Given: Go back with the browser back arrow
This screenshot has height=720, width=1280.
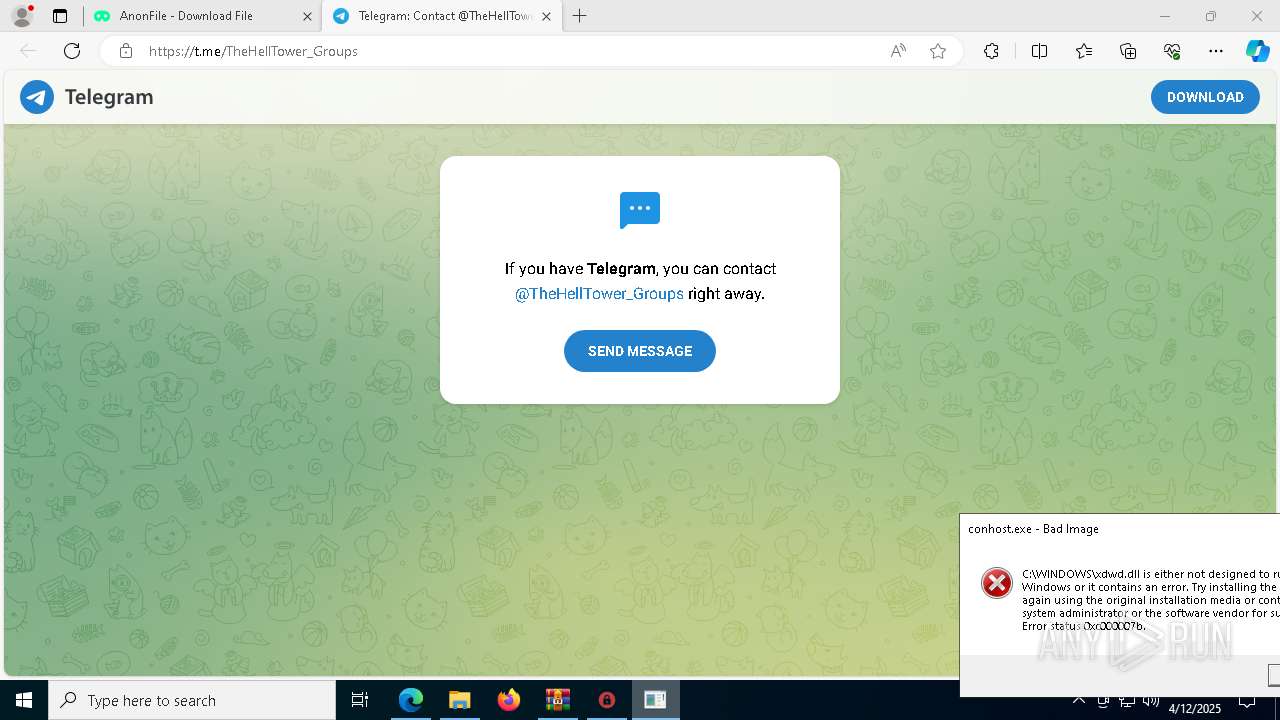Looking at the screenshot, I should [x=28, y=51].
